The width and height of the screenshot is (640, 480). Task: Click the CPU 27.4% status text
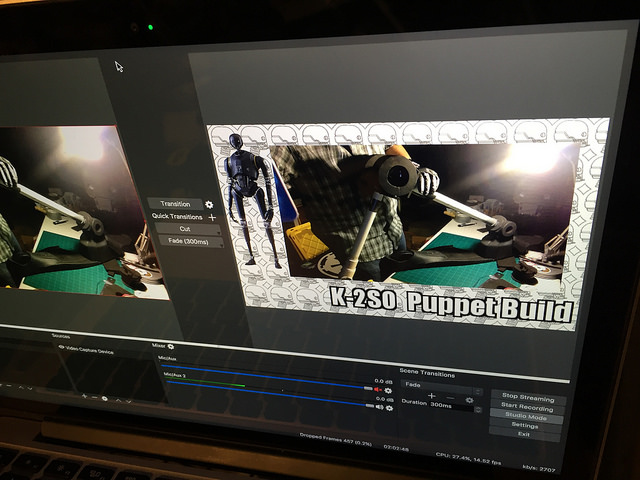point(468,459)
